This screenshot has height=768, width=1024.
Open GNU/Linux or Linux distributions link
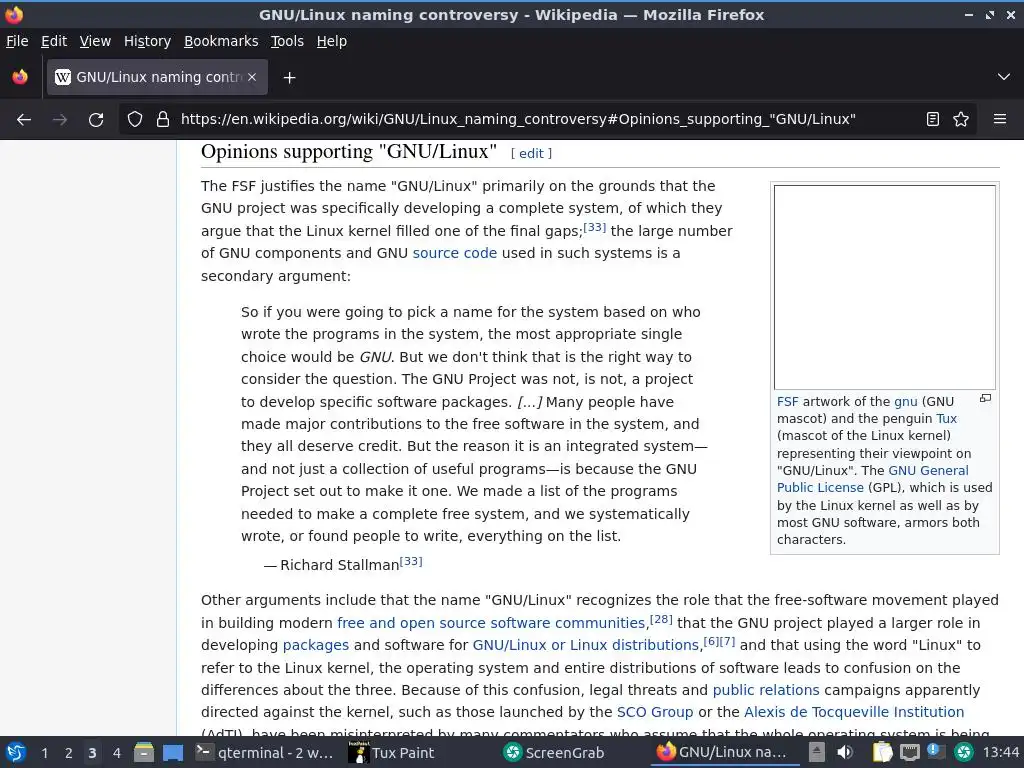pyautogui.click(x=585, y=645)
